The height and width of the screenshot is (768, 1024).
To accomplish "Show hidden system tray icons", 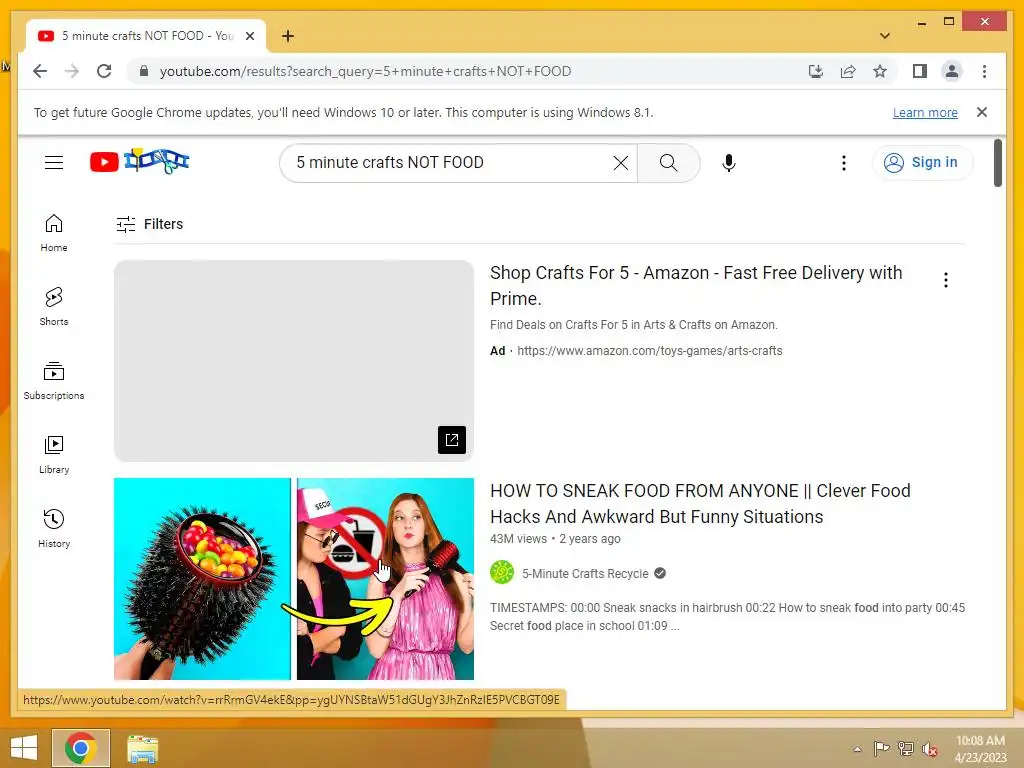I will (x=857, y=749).
